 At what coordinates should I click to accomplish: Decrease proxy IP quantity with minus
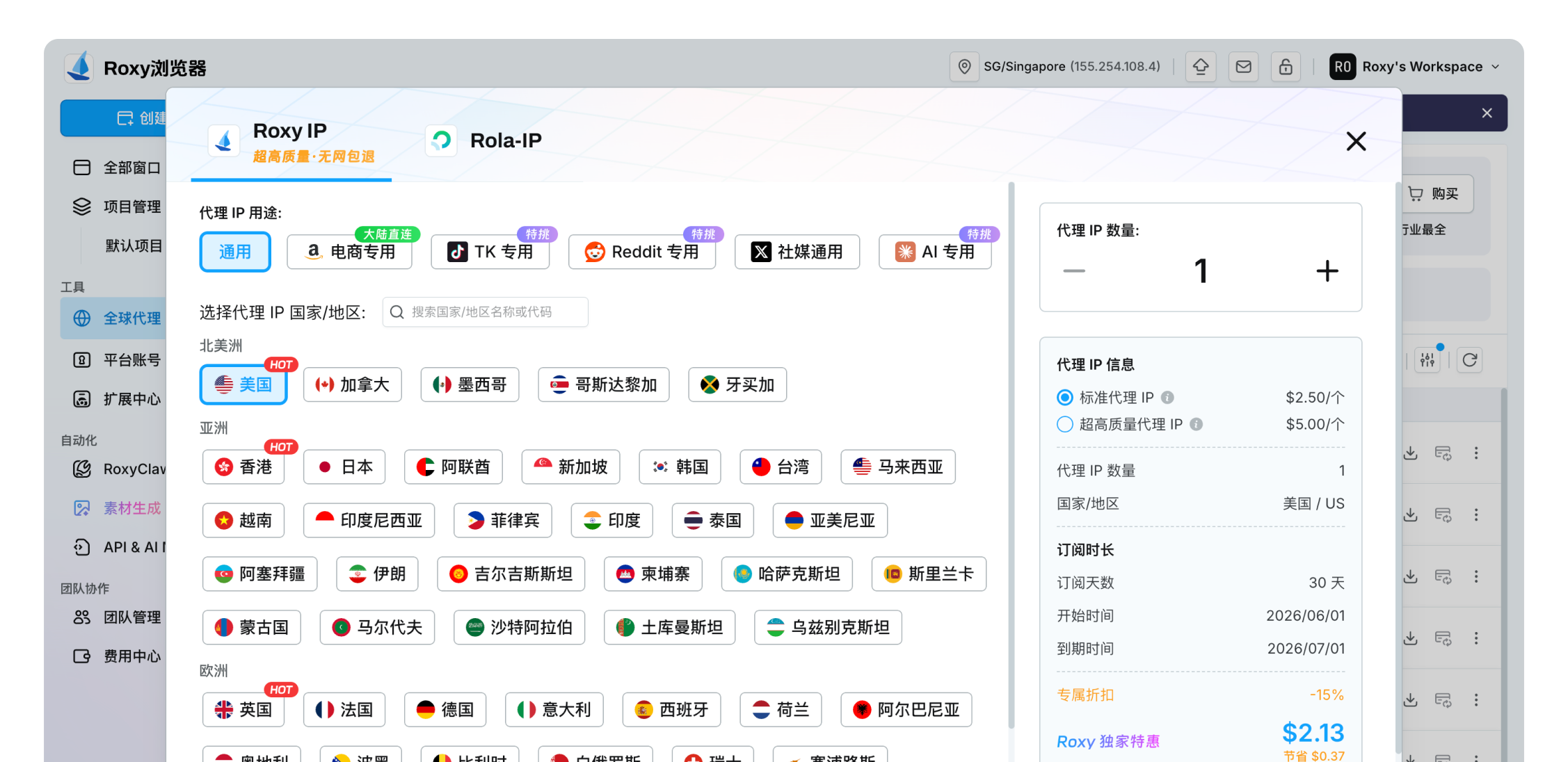(x=1074, y=271)
